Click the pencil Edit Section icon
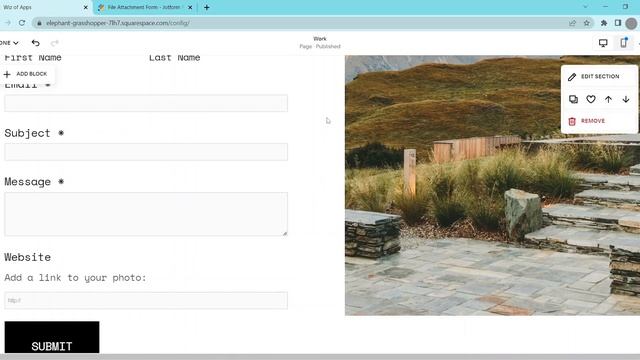The image size is (640, 360). (x=572, y=77)
